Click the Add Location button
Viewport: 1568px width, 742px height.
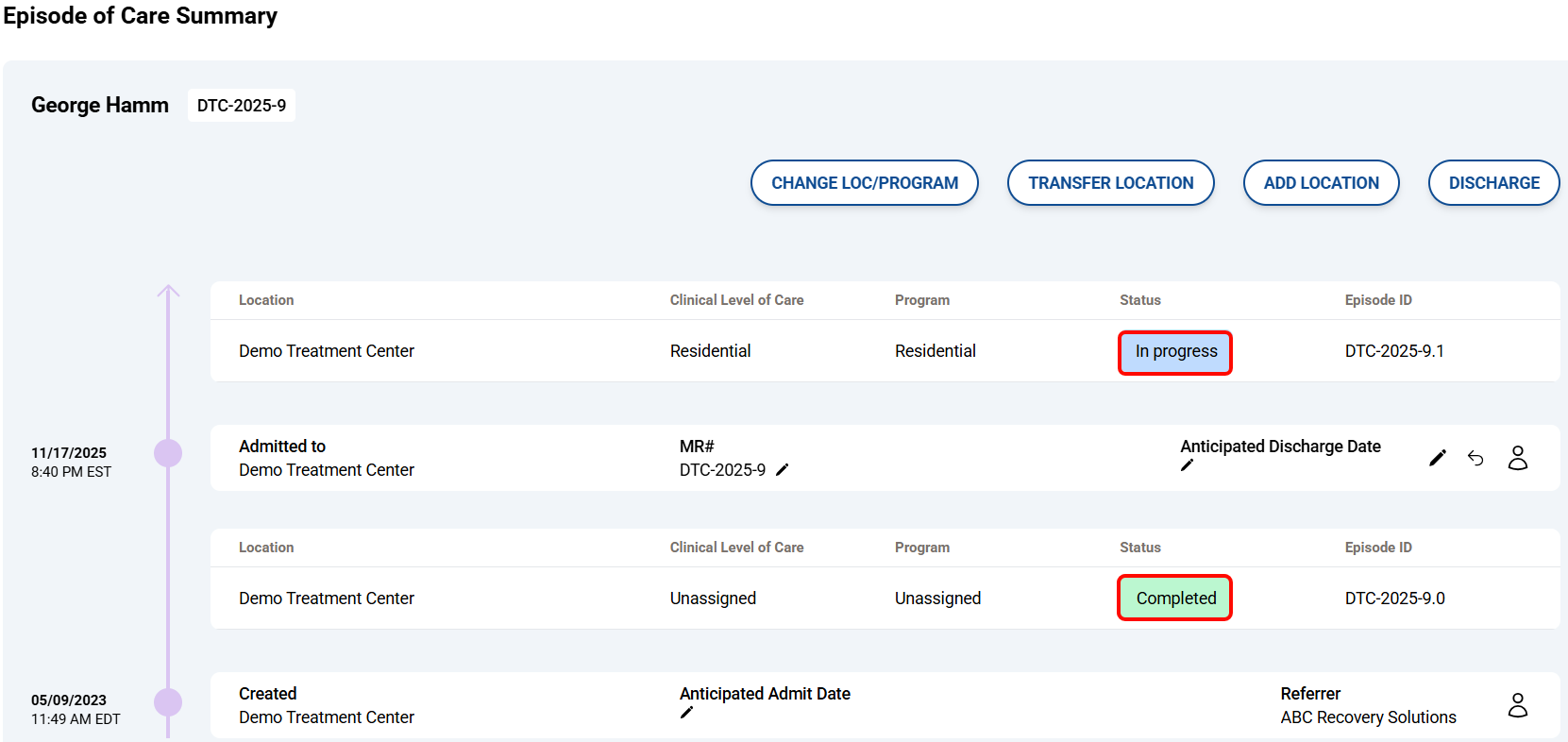click(x=1321, y=183)
